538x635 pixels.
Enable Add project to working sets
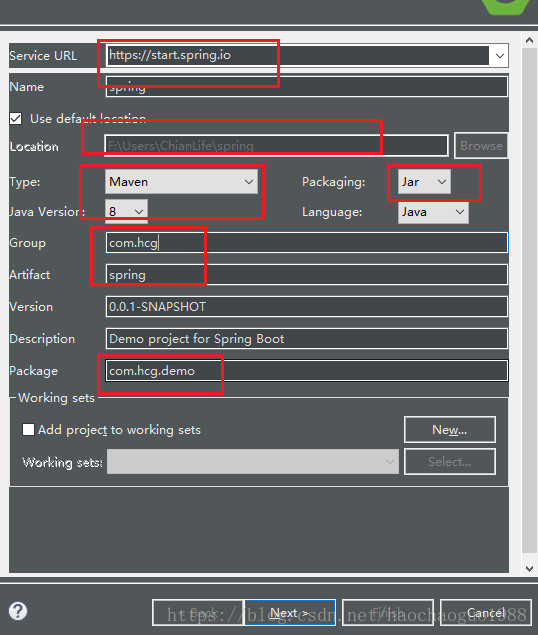28,429
